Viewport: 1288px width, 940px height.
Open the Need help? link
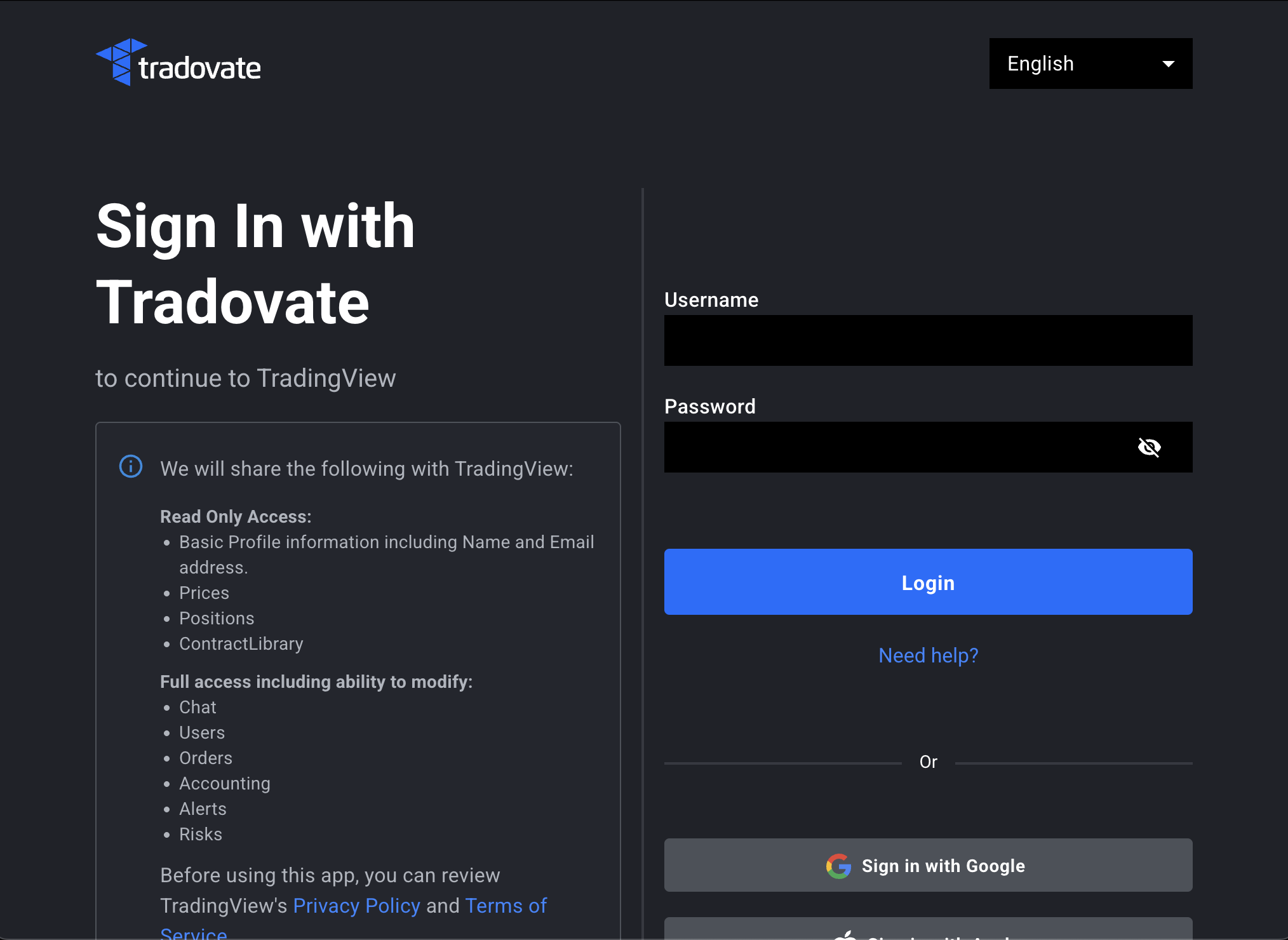(x=928, y=655)
